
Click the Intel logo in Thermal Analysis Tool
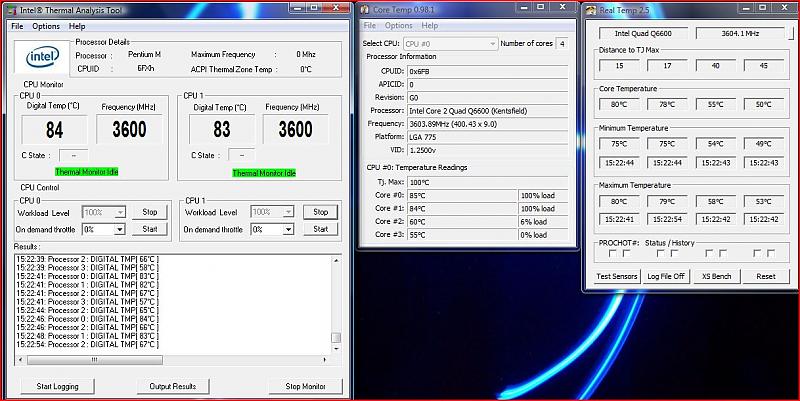pos(42,57)
